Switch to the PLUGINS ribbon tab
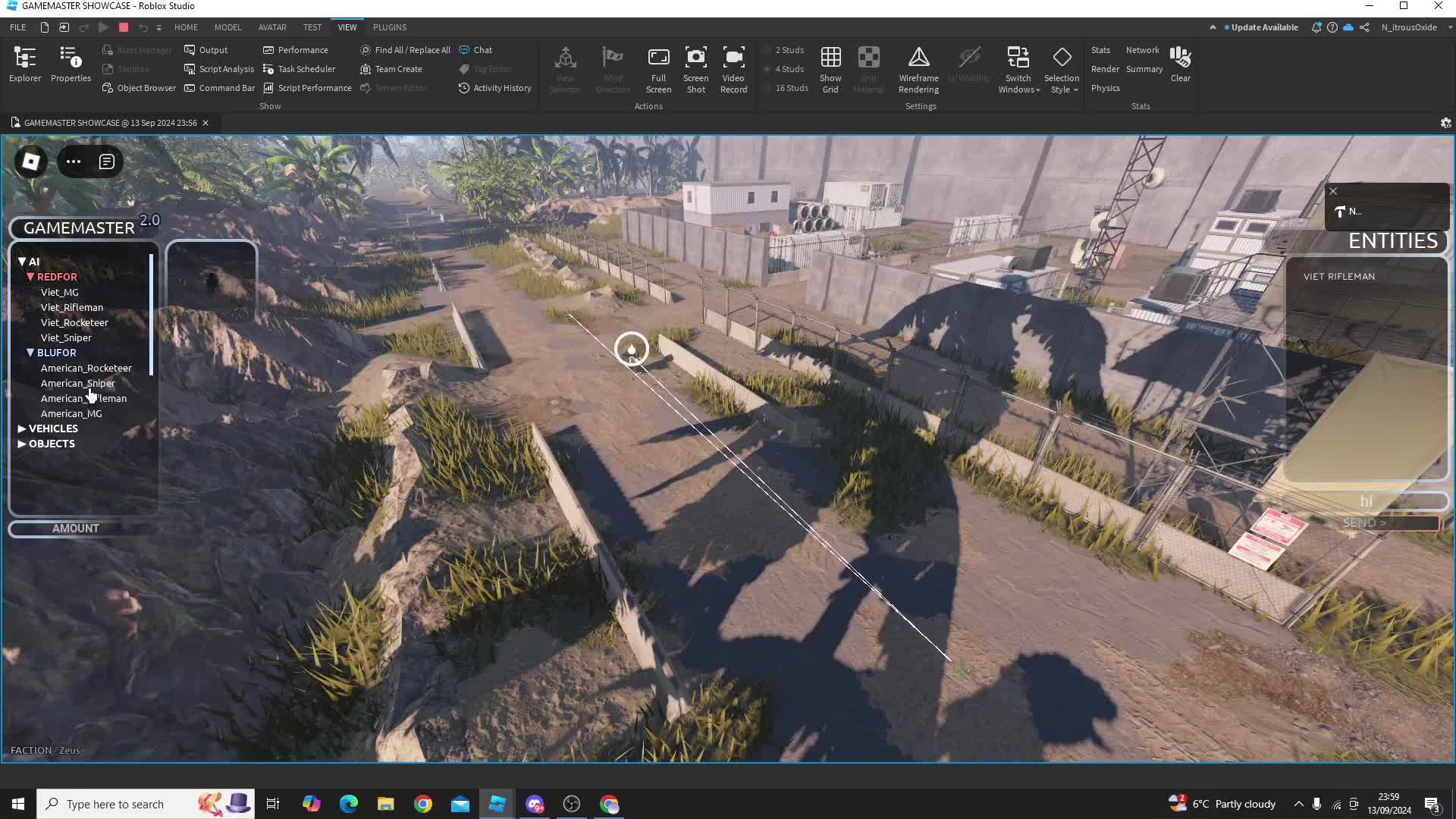Viewport: 1456px width, 819px height. coord(390,27)
